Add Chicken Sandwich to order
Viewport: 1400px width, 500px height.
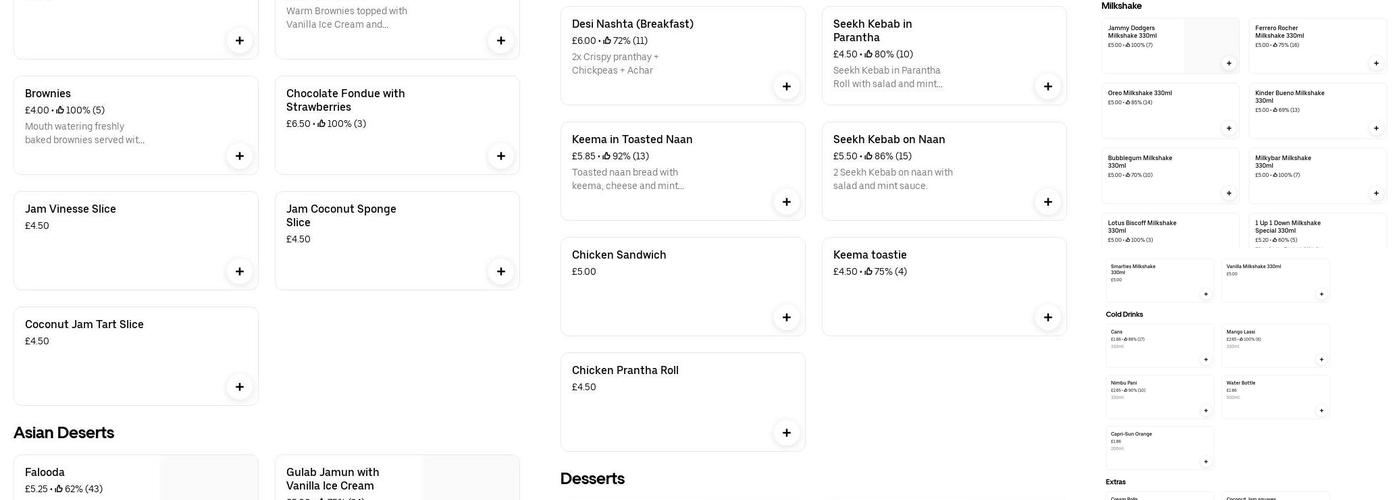(786, 317)
